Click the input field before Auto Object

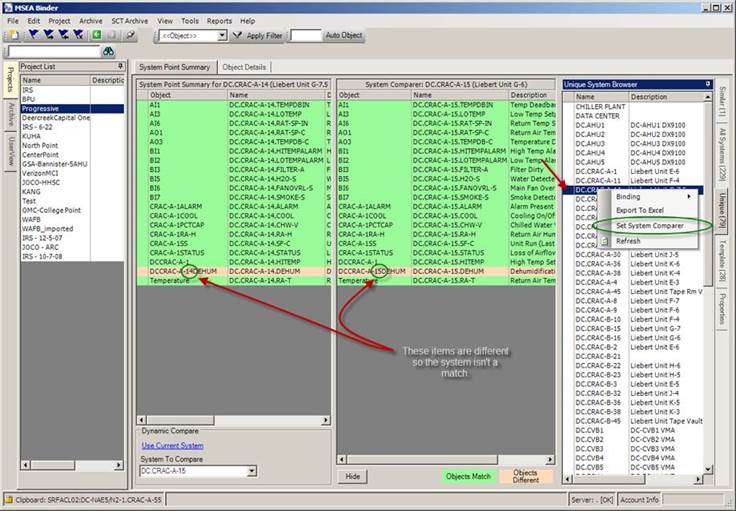tap(306, 35)
